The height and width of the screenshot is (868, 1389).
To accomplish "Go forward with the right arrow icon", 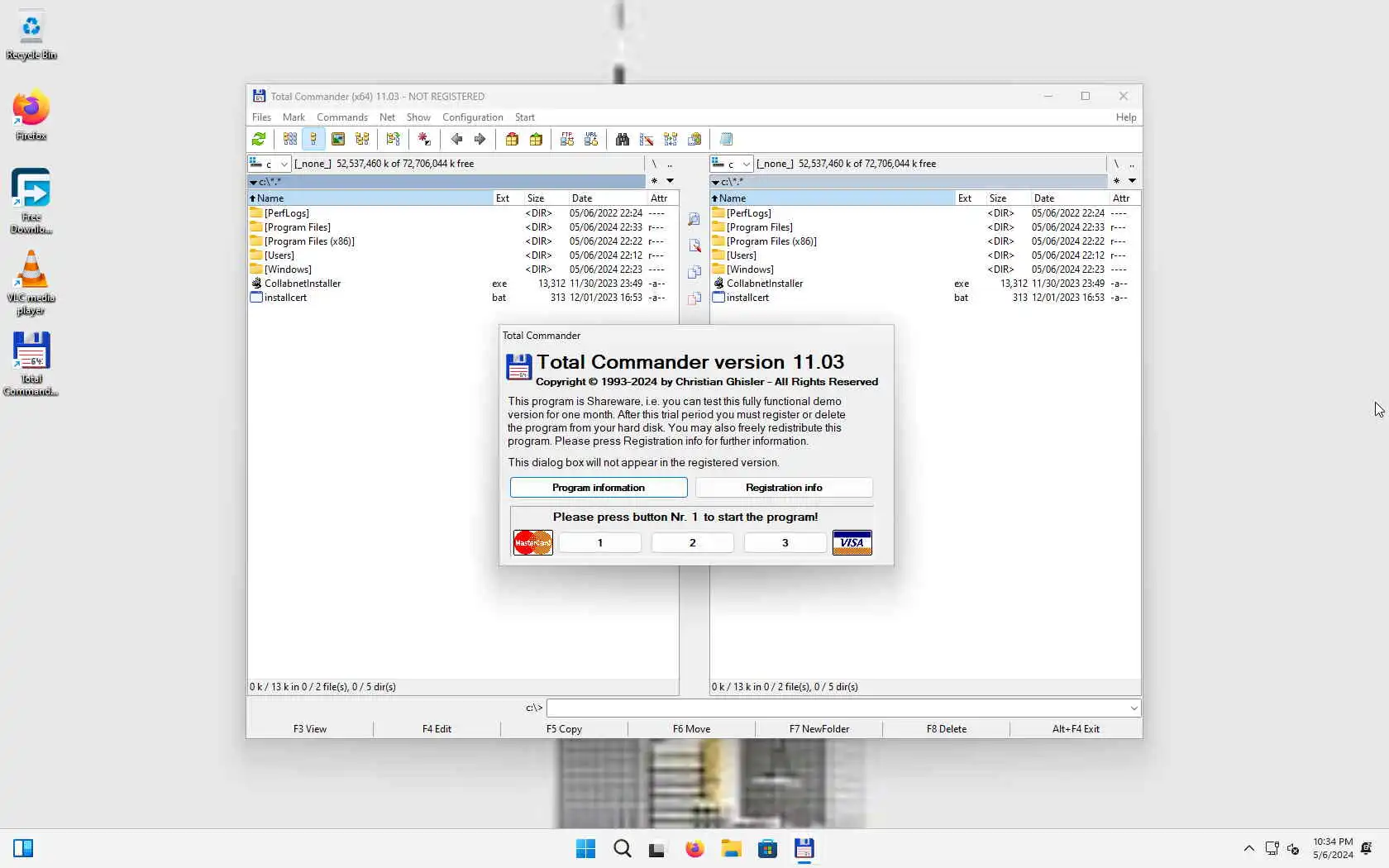I will pyautogui.click(x=480, y=139).
